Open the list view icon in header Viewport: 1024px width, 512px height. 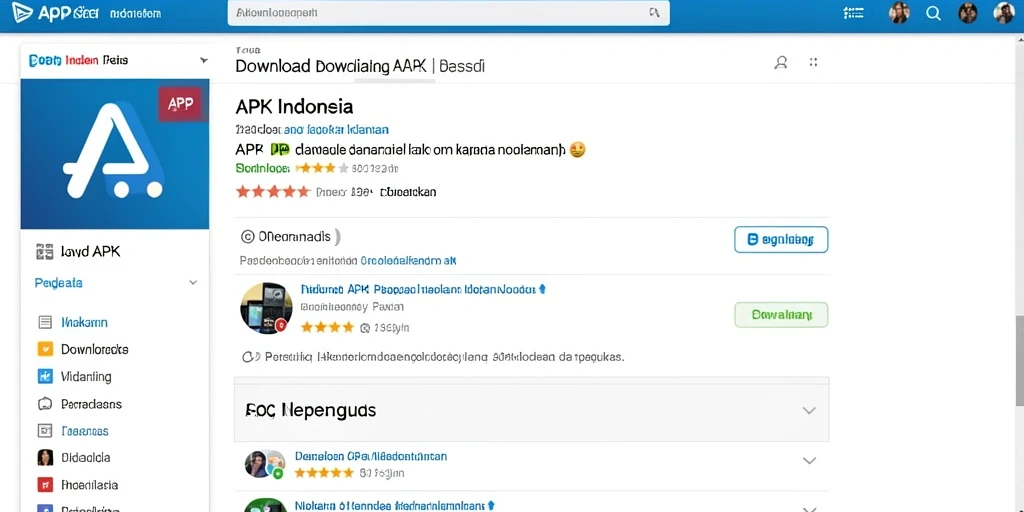853,13
